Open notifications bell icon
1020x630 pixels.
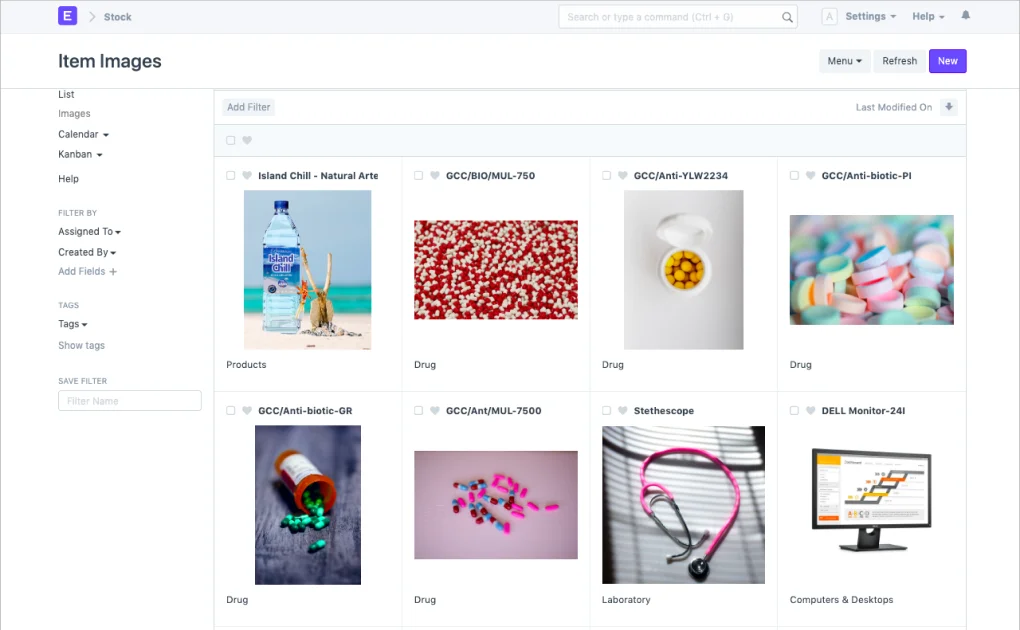click(965, 16)
